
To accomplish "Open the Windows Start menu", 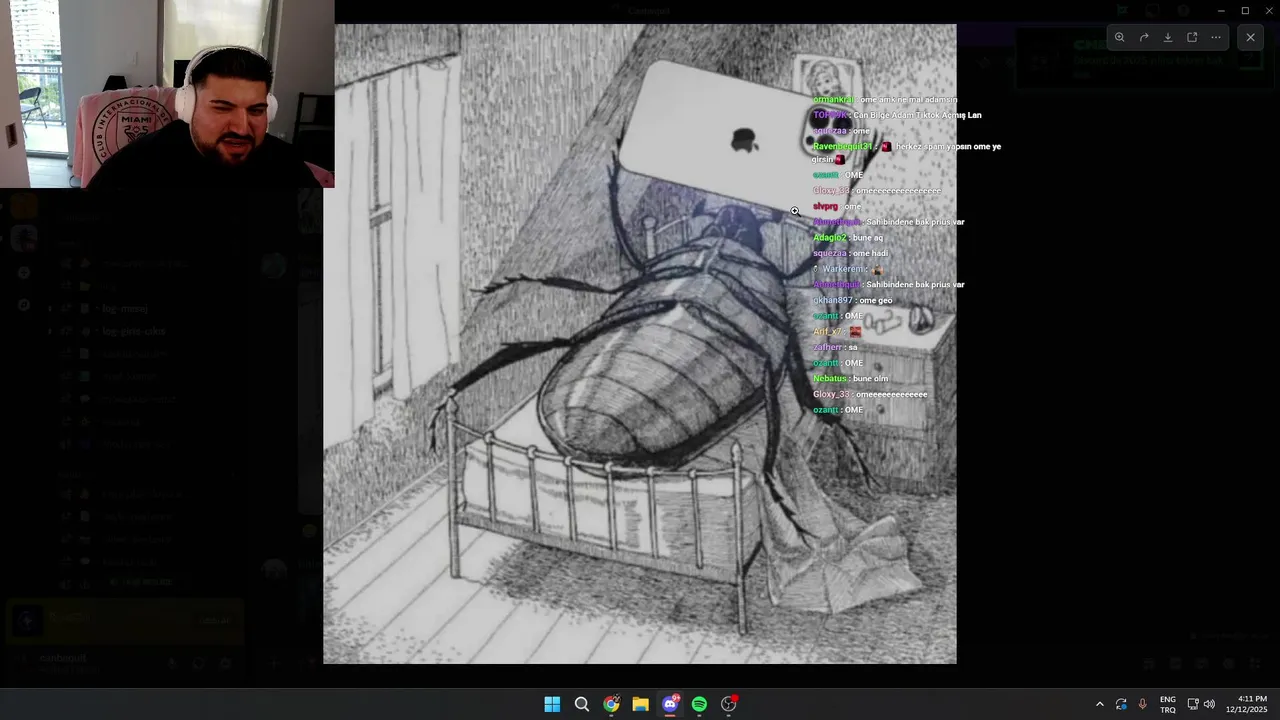I will [x=552, y=704].
